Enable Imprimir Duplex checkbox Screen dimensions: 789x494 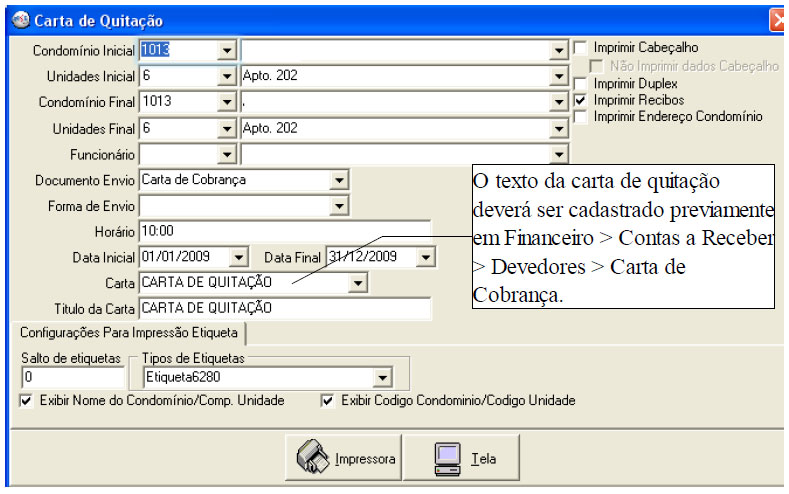click(x=581, y=84)
